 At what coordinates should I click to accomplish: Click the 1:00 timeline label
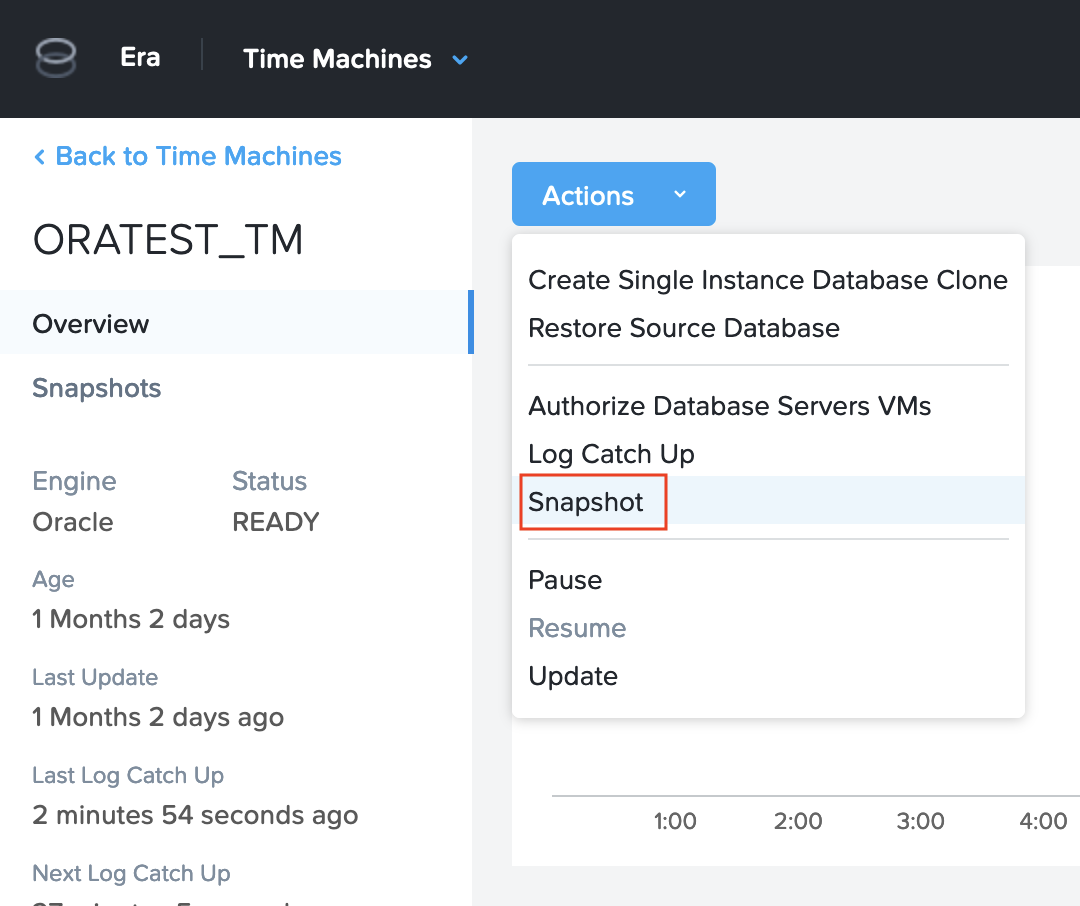click(x=675, y=821)
